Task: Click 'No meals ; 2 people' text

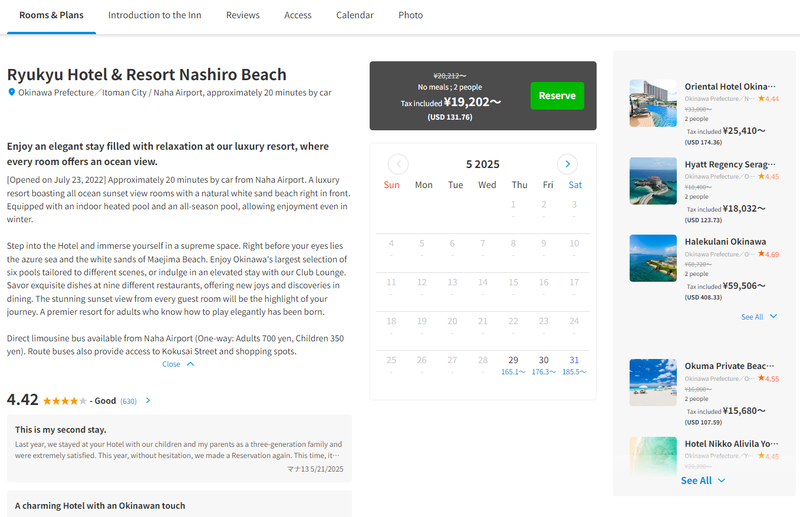Action: (450, 87)
